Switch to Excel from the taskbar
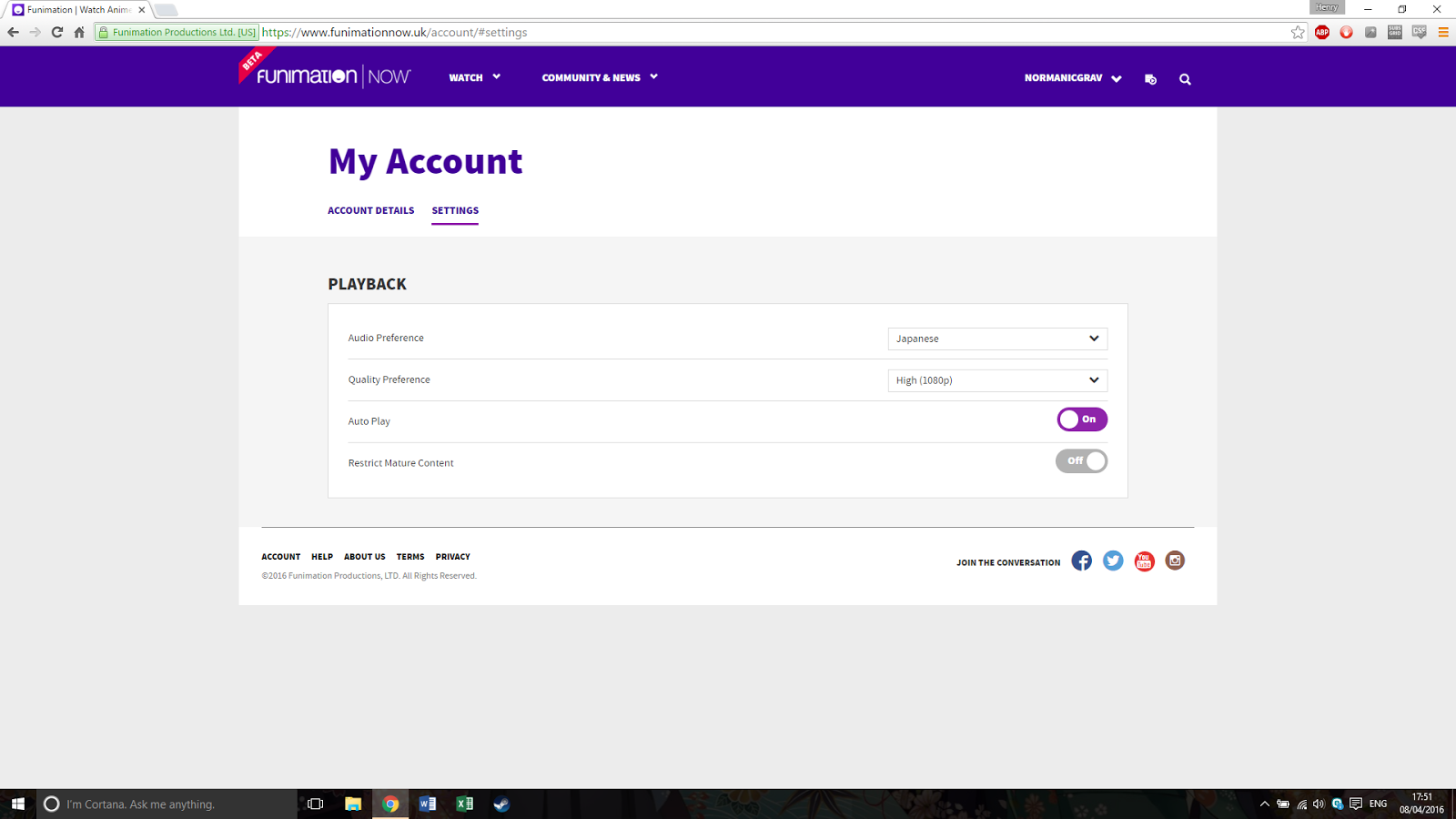The image size is (1456, 819). [x=464, y=804]
